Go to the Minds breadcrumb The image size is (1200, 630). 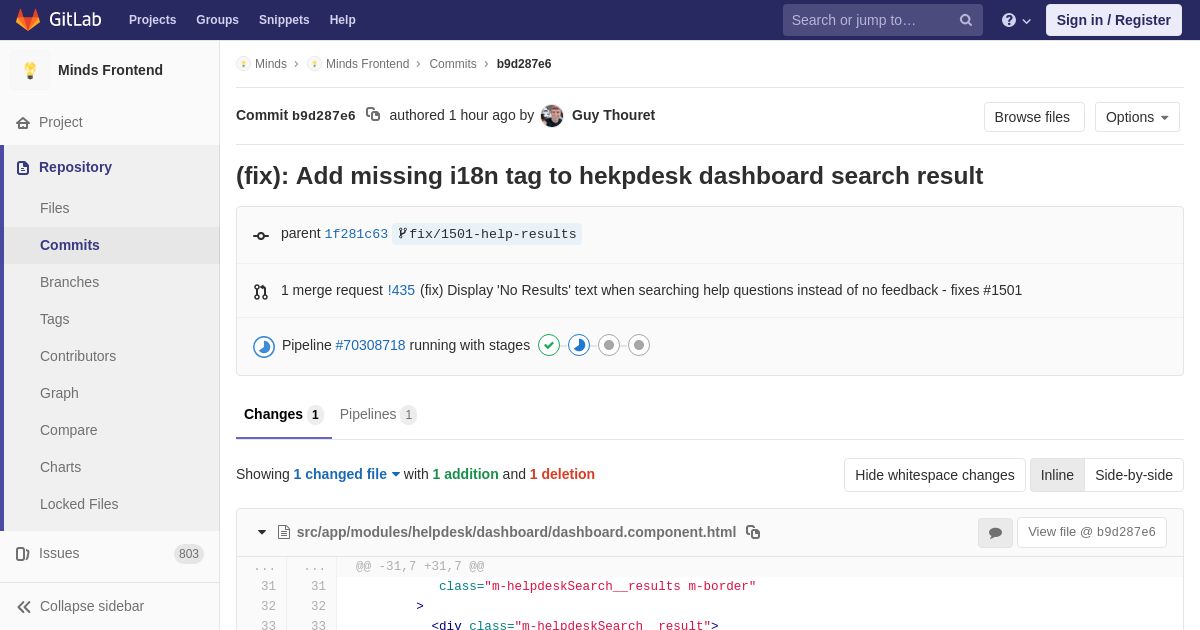pos(270,64)
